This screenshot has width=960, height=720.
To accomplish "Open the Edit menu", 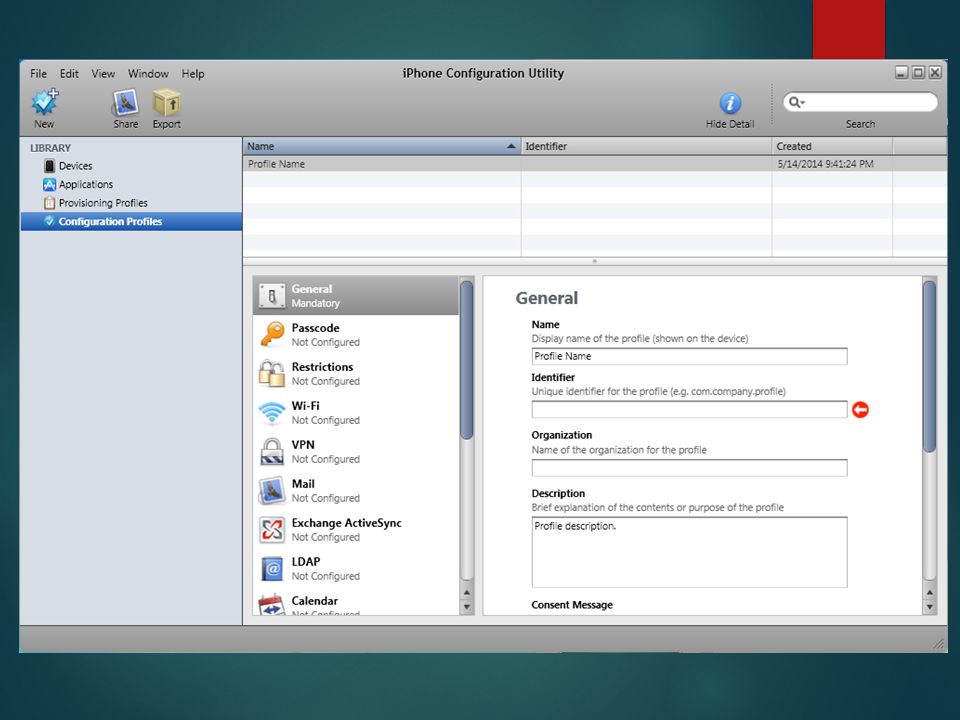I will pos(69,73).
